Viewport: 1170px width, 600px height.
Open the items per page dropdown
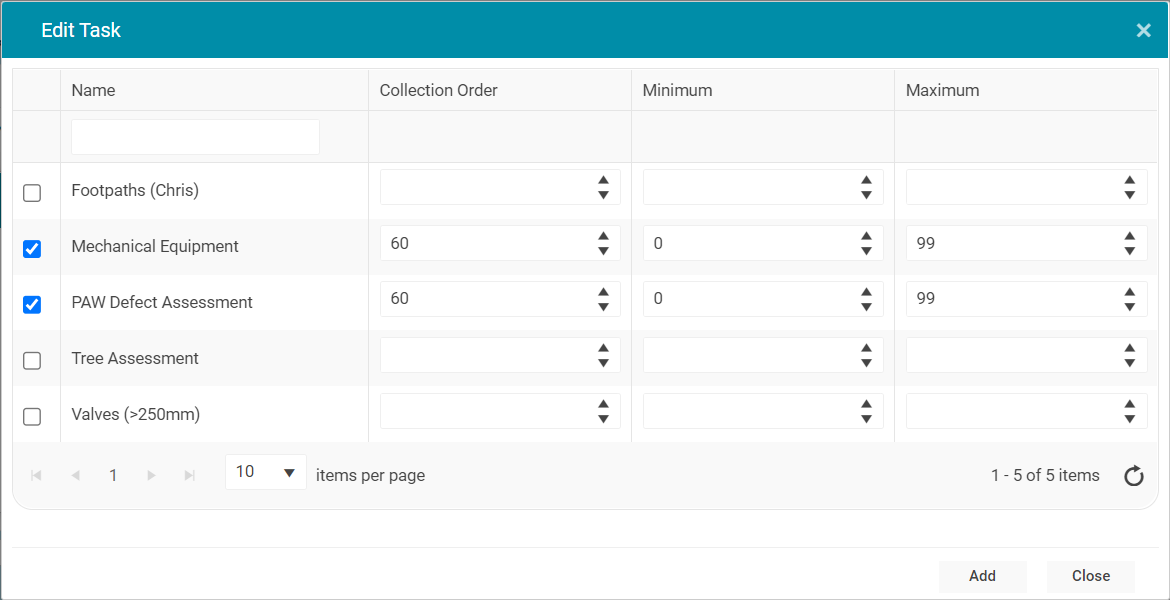[x=266, y=472]
